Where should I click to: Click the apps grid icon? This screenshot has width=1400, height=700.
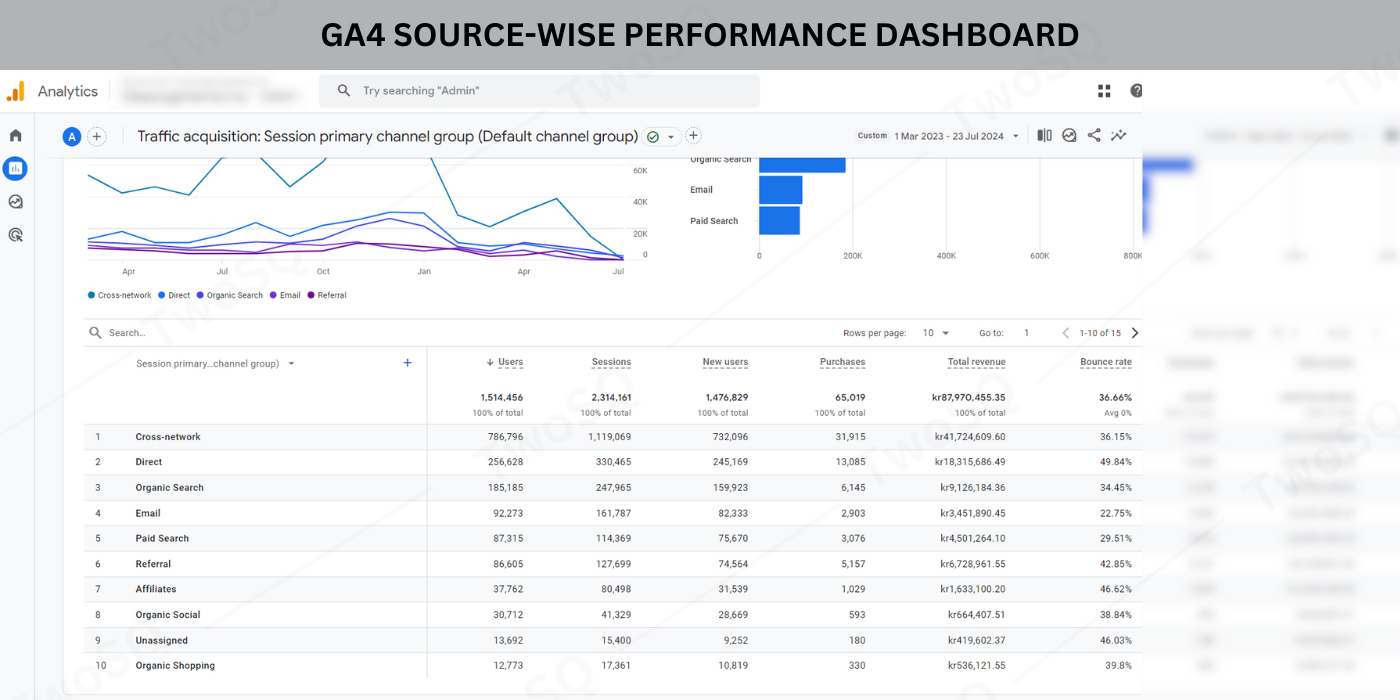tap(1104, 91)
